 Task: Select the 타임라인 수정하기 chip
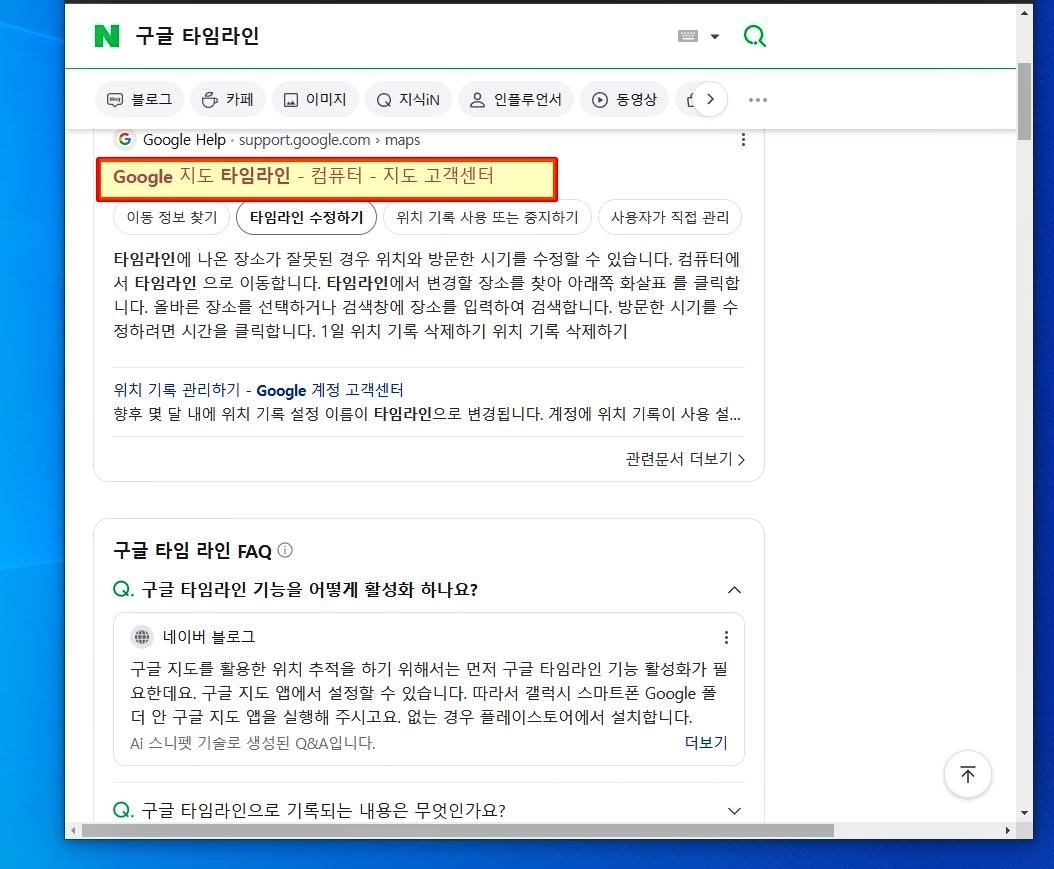(x=307, y=217)
